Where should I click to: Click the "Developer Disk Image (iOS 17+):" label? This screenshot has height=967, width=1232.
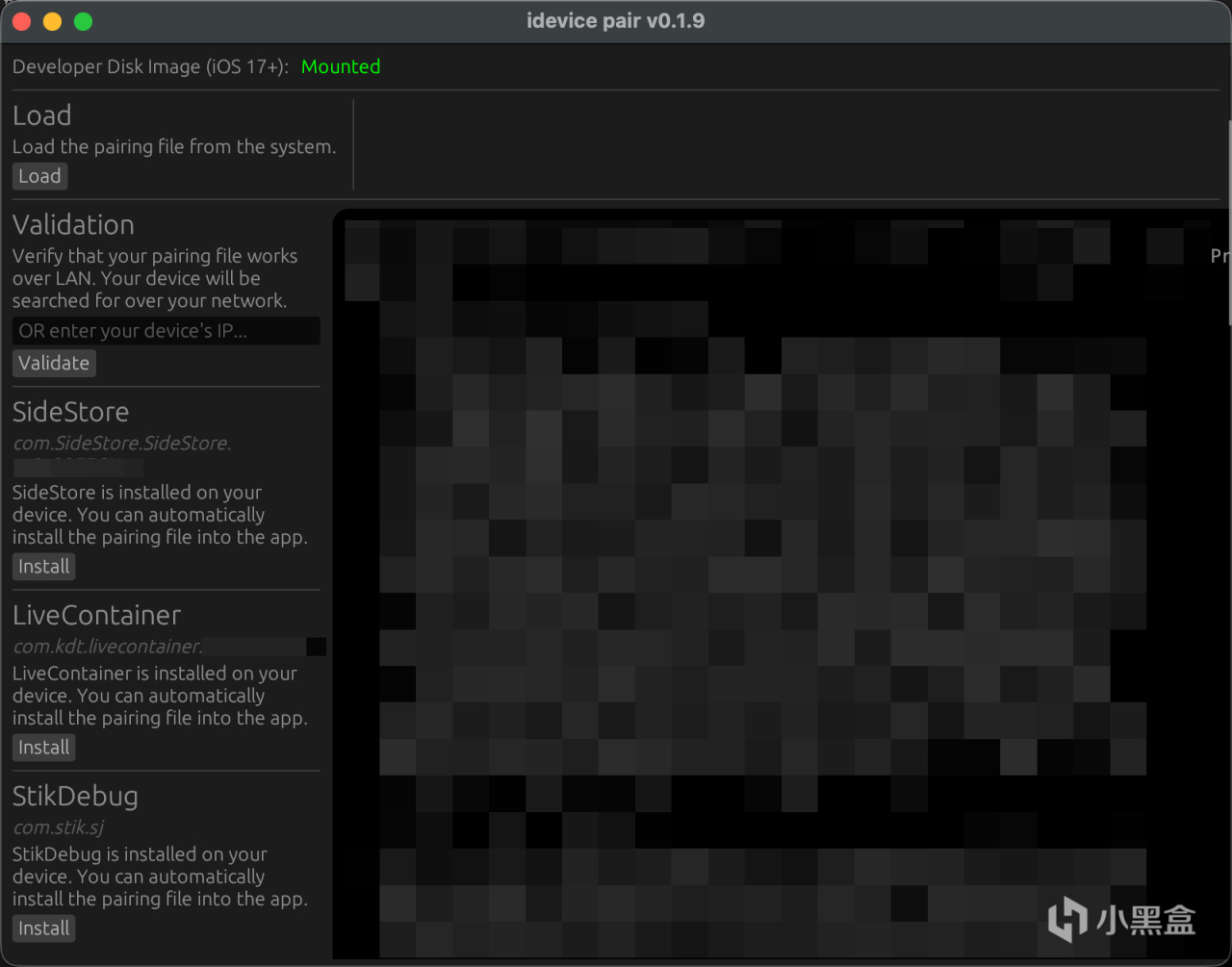click(150, 66)
